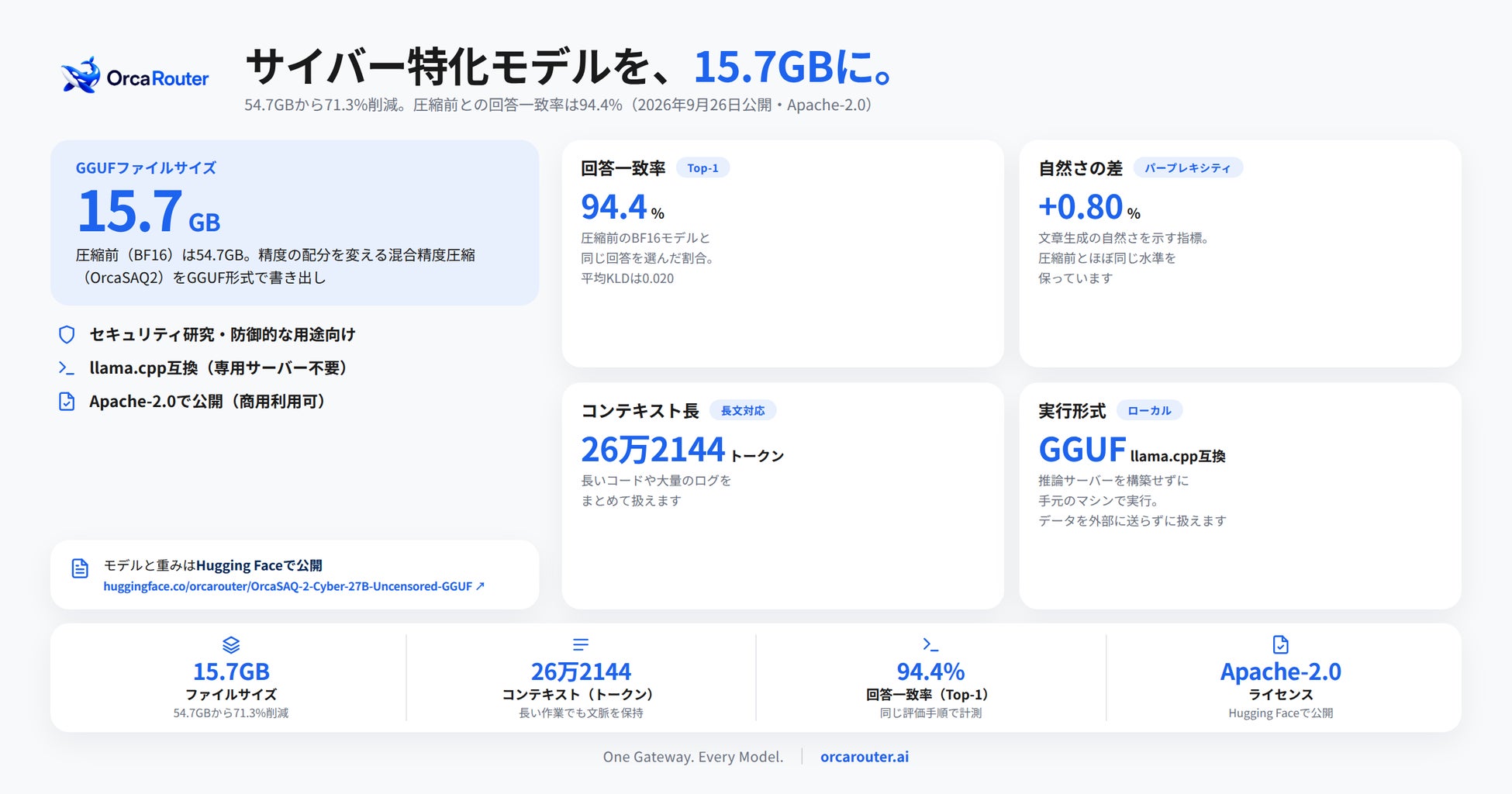The image size is (1512, 794).
Task: Click the license file icon above Apache-2.0
Action: pyautogui.click(x=1280, y=644)
